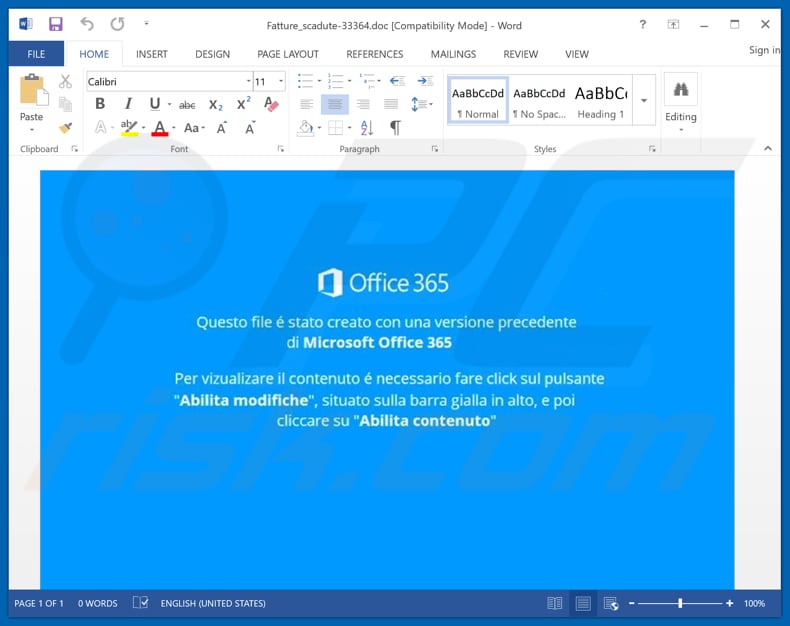
Task: Click the Paste button
Action: [x=32, y=100]
